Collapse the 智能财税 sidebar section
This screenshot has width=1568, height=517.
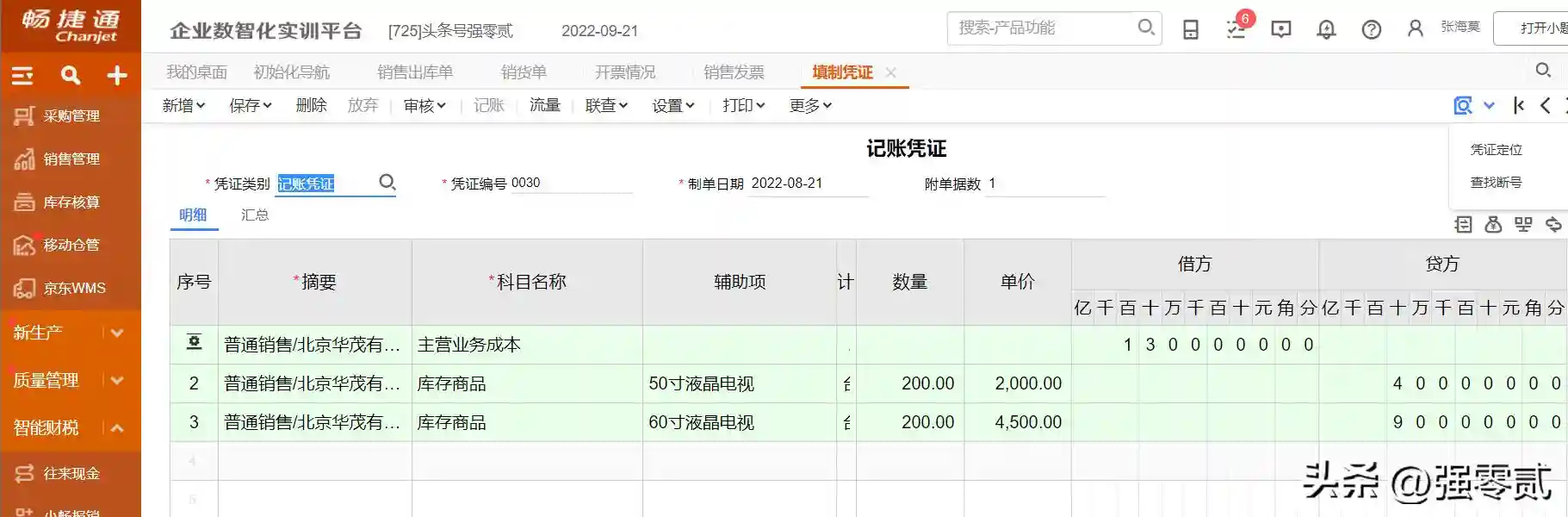(x=117, y=427)
